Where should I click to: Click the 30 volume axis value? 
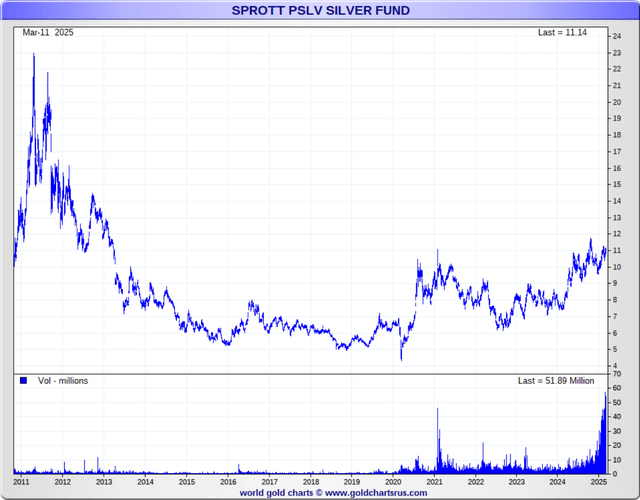pos(617,431)
